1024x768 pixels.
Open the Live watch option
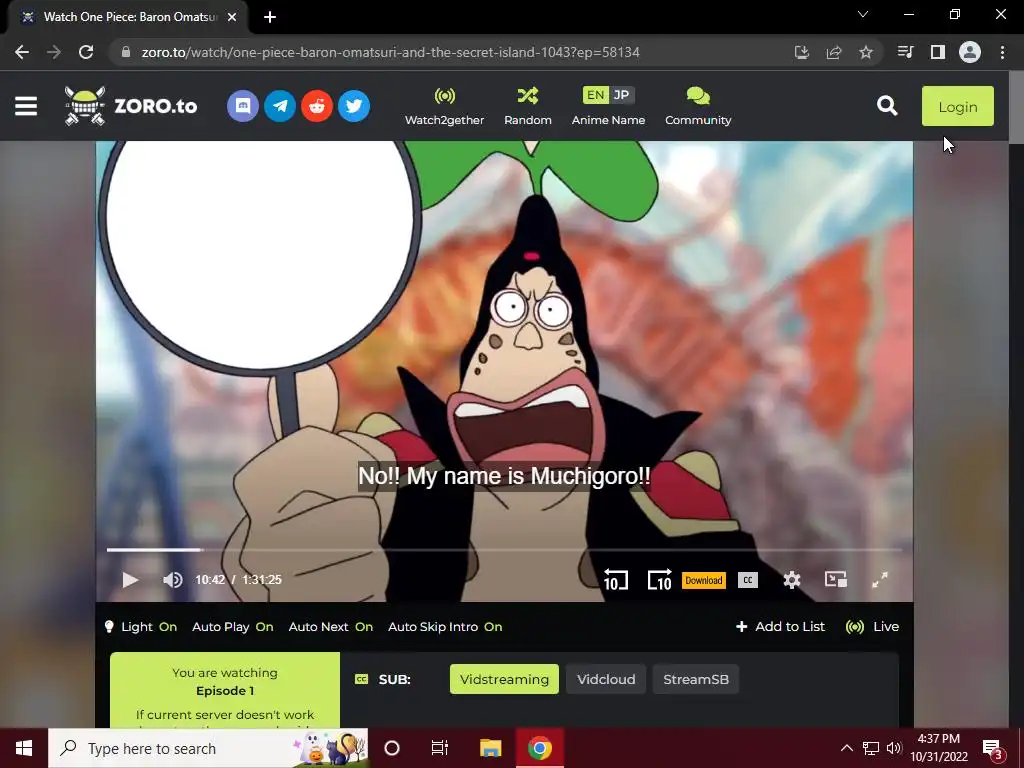coord(872,627)
